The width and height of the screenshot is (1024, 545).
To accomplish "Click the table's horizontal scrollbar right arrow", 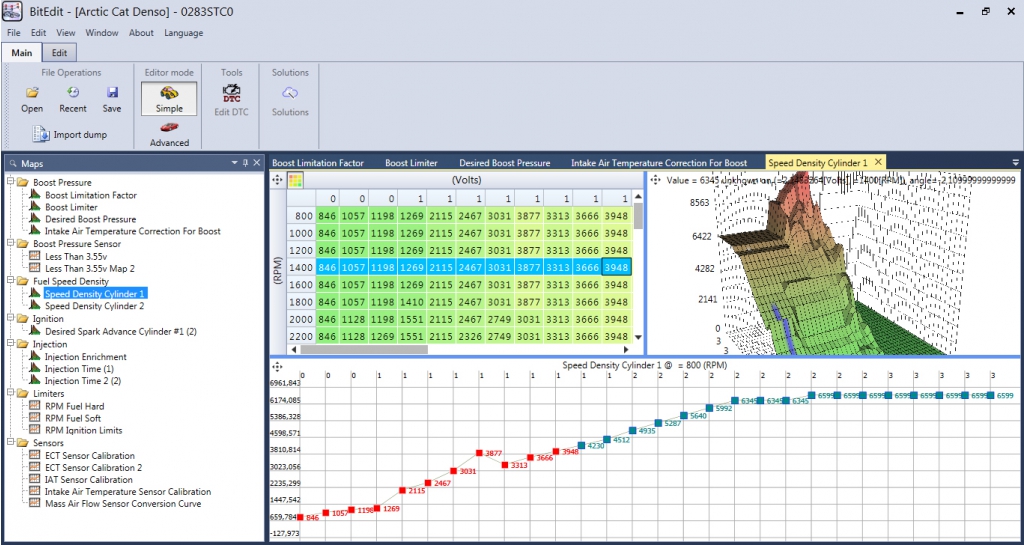I will point(626,350).
